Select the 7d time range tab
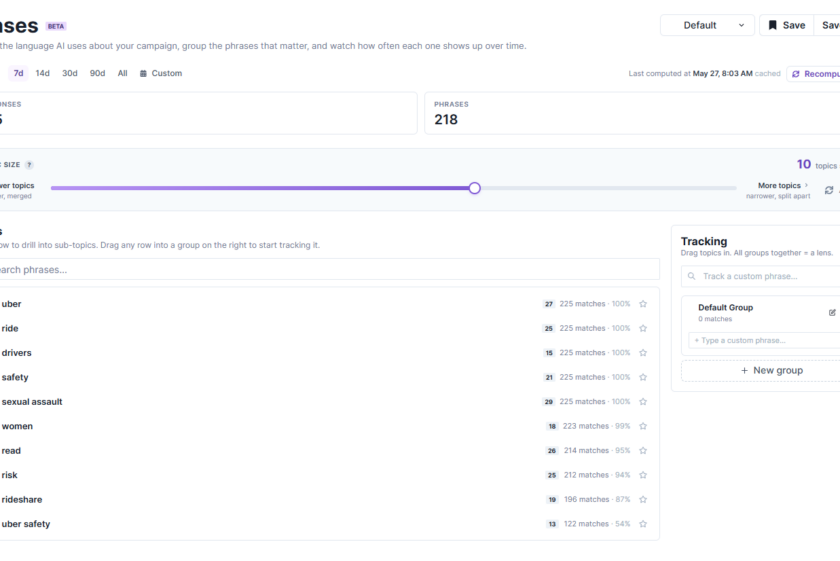The width and height of the screenshot is (840, 561). tap(18, 73)
